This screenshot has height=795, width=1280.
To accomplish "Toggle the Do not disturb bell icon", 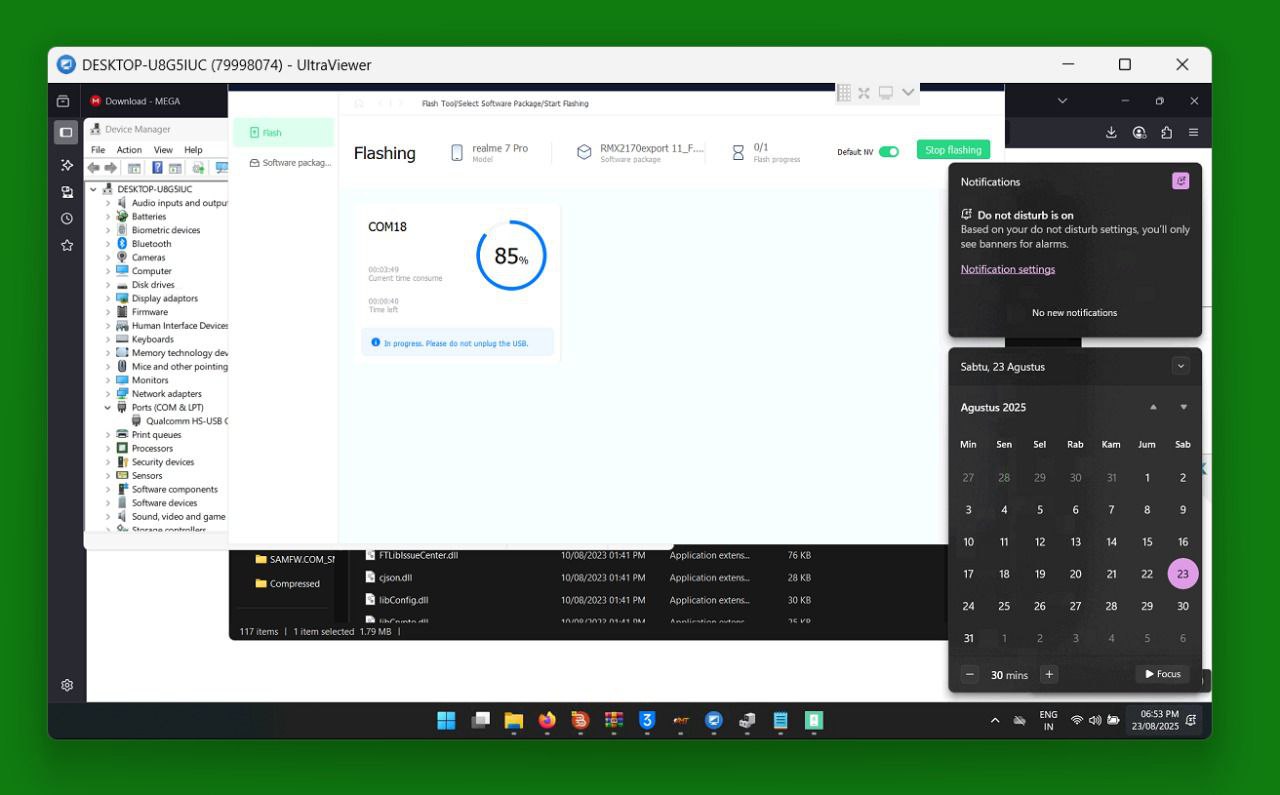I will 1181,181.
